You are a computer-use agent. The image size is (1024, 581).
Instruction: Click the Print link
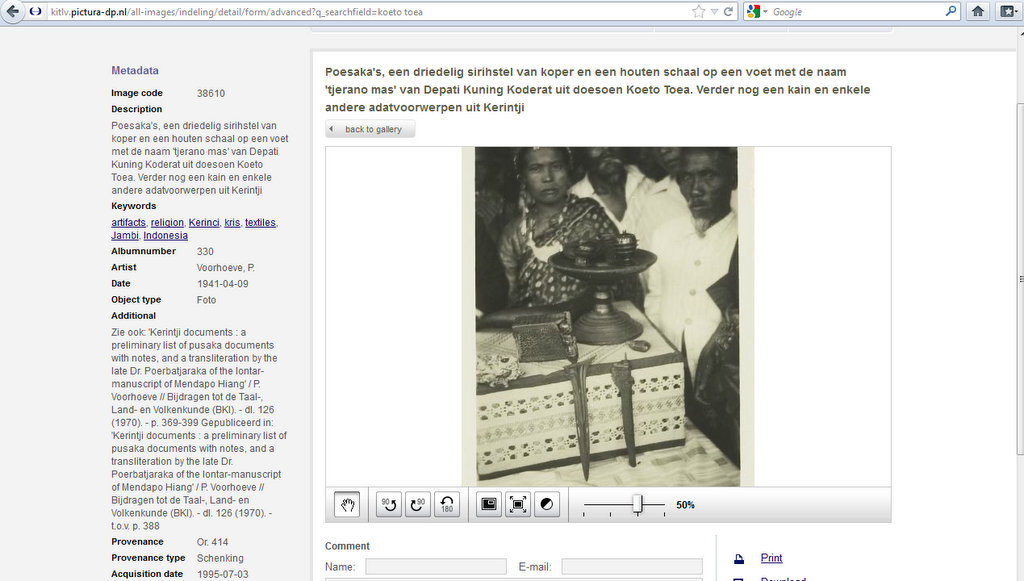(x=771, y=558)
